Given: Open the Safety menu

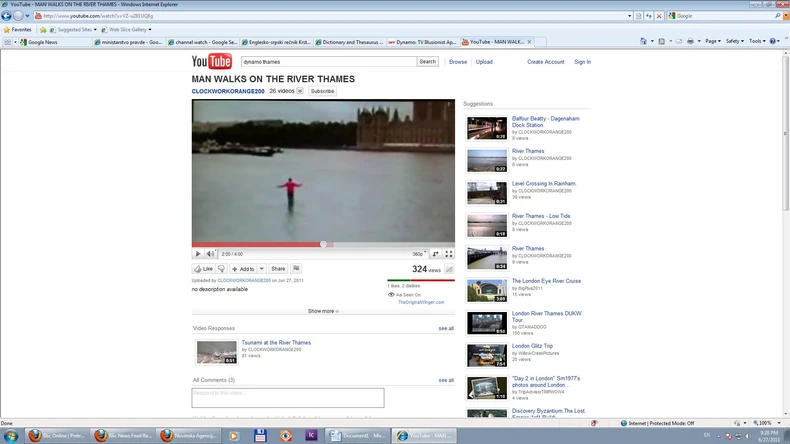Looking at the screenshot, I should [x=735, y=41].
